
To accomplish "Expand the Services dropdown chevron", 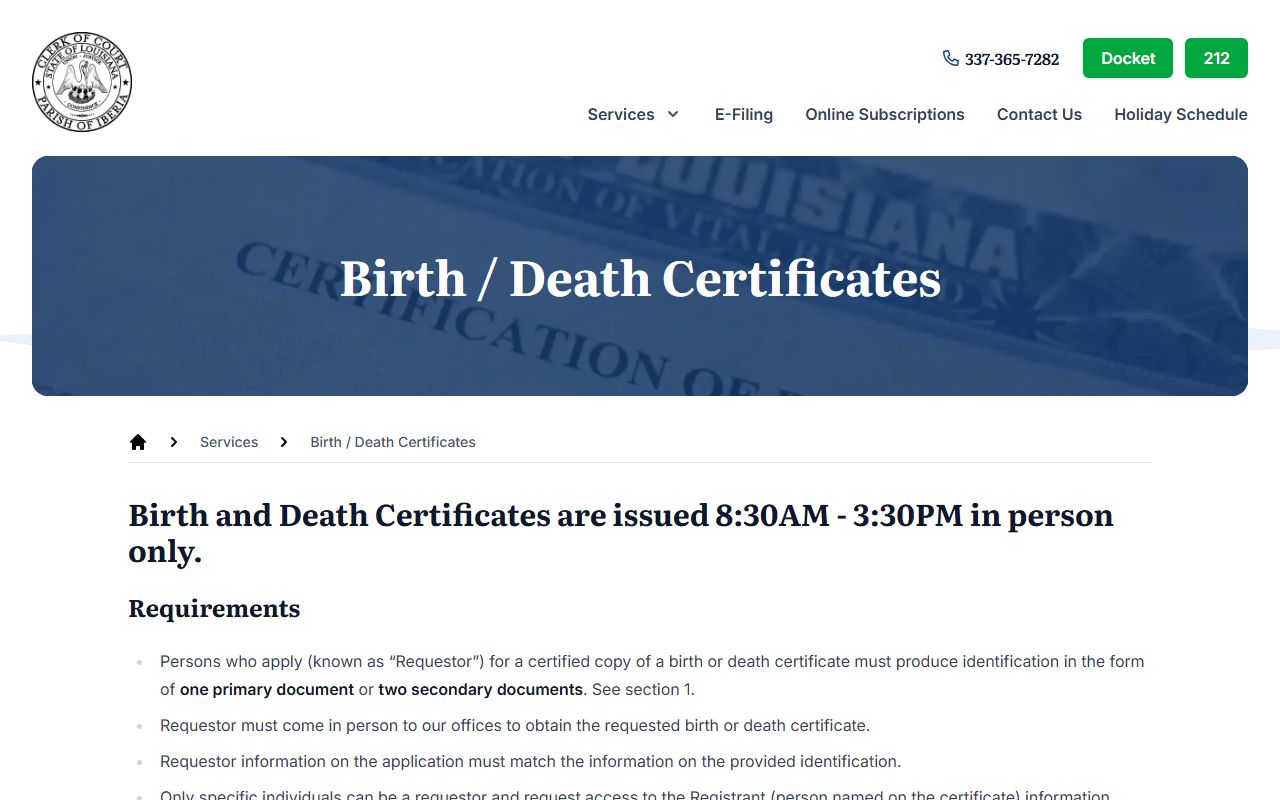I will pos(673,114).
